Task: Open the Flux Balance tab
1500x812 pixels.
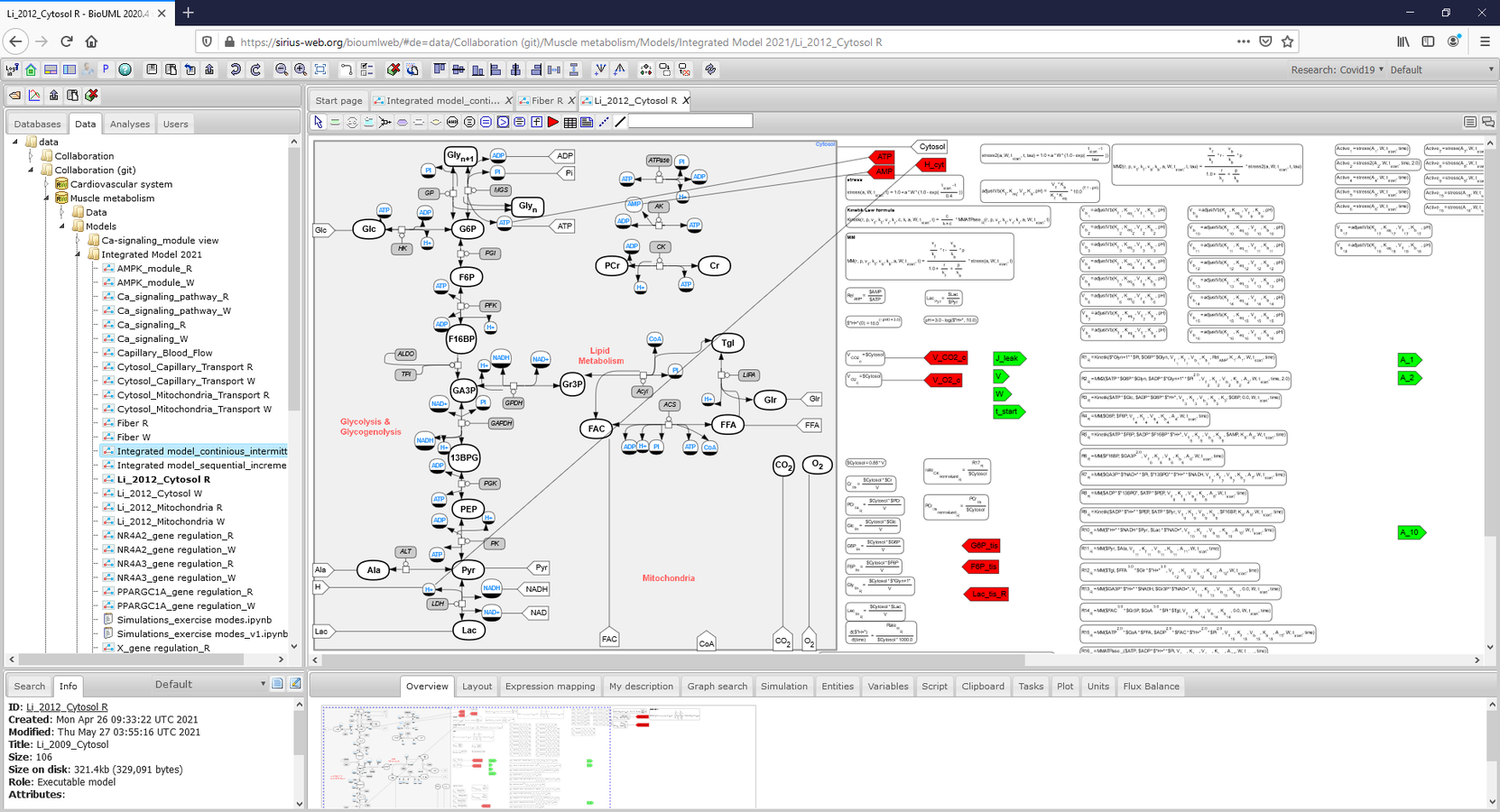Action: click(x=1151, y=687)
